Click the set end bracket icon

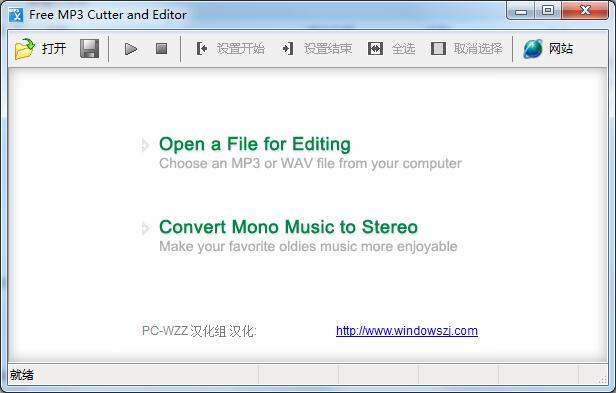click(x=288, y=49)
